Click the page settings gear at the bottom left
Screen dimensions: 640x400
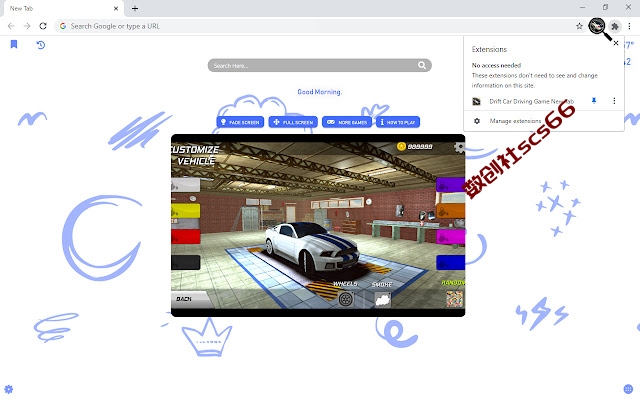(x=9, y=389)
